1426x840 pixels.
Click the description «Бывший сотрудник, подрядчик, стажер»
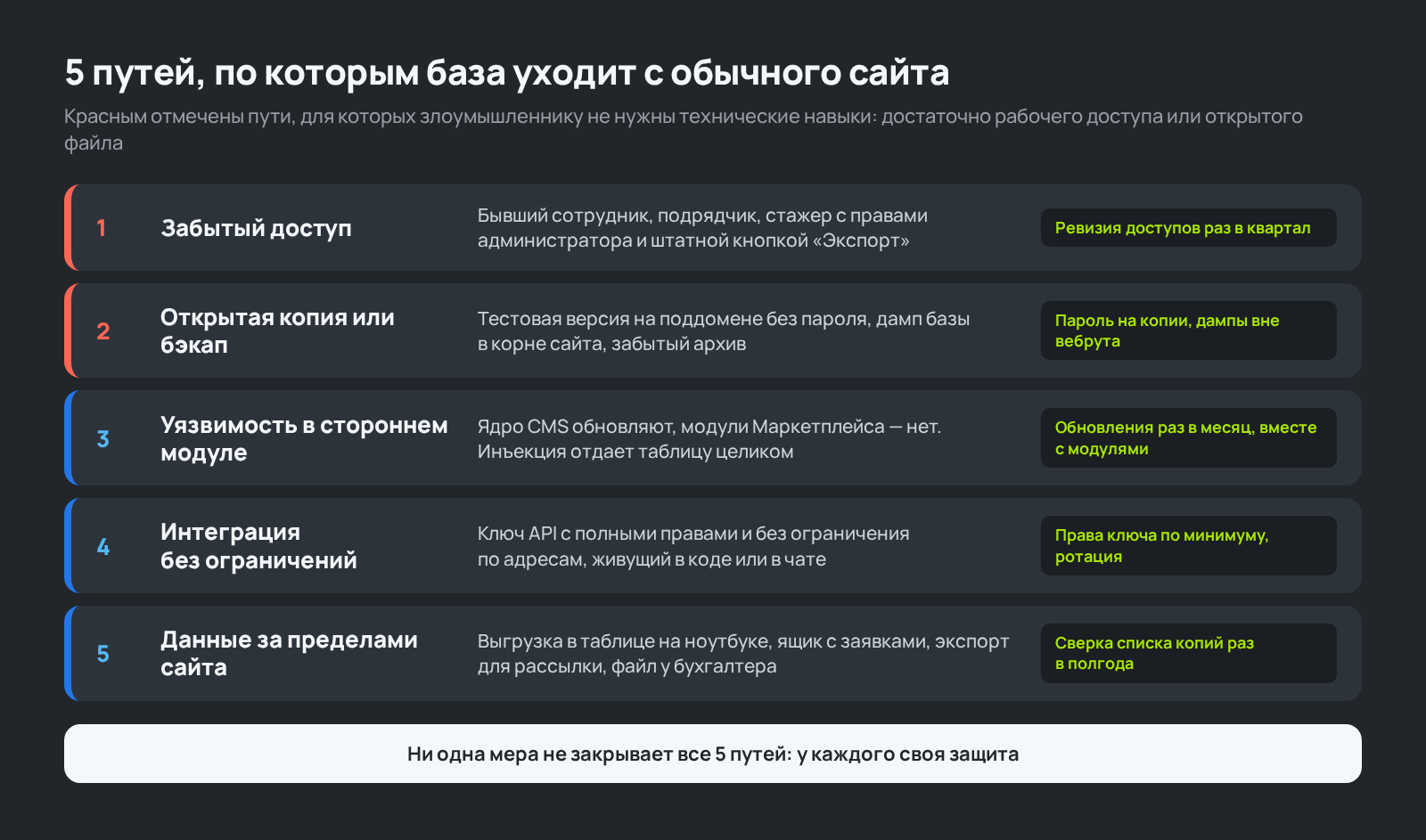[x=702, y=228]
